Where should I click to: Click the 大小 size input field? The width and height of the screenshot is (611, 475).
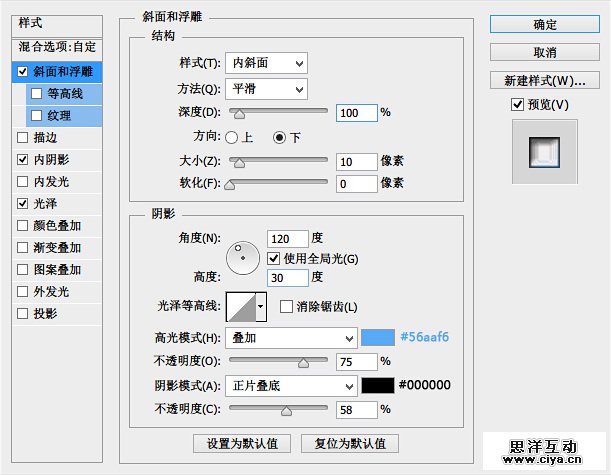coord(356,161)
